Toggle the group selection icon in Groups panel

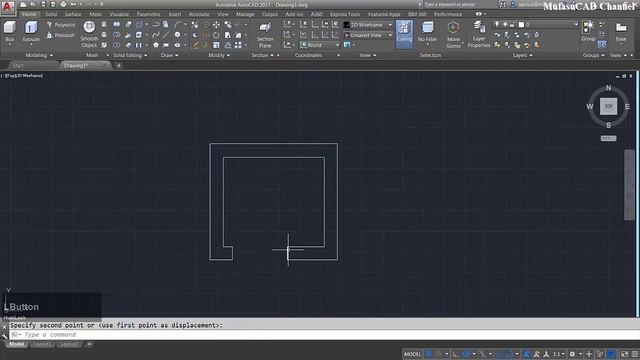click(x=602, y=44)
